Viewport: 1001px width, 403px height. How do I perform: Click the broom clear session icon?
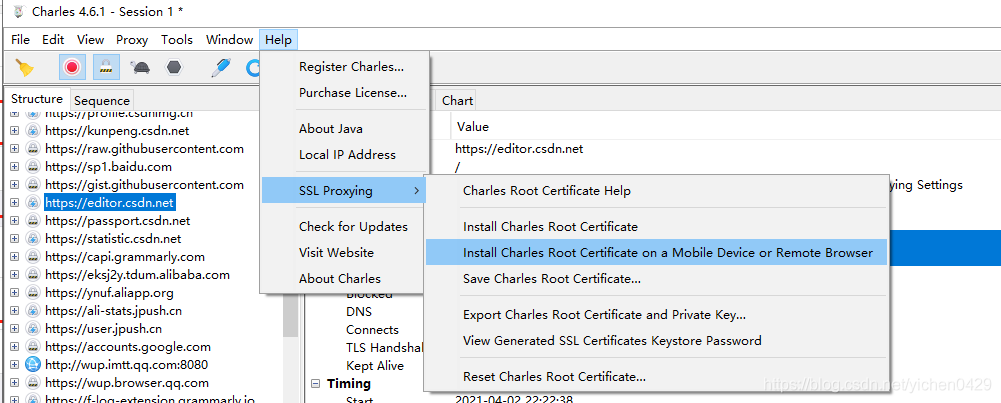24,67
